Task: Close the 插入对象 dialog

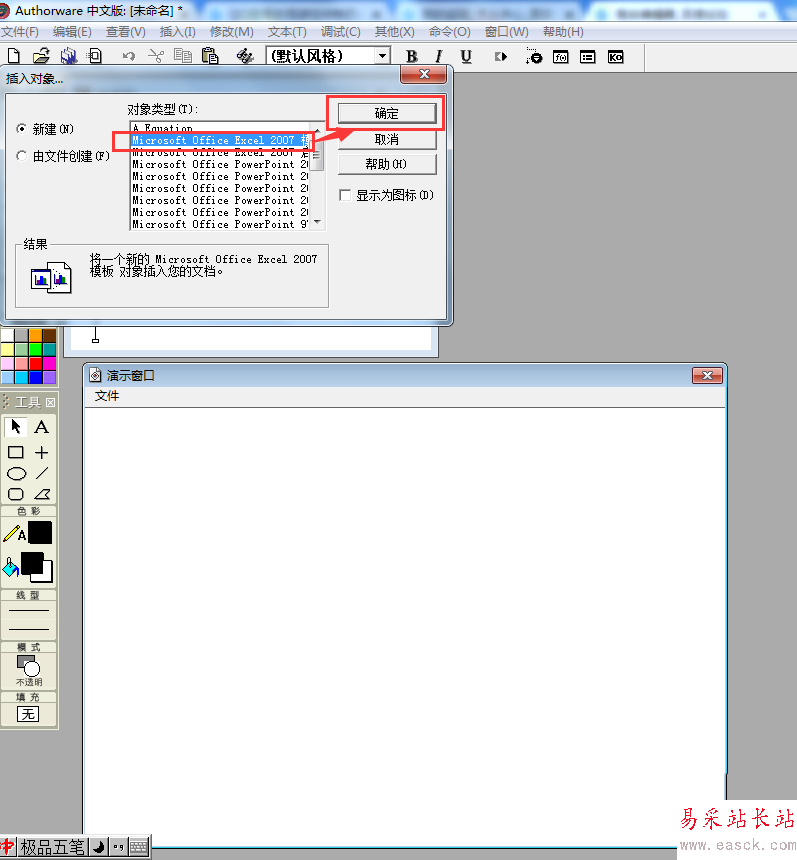Action: [423, 74]
